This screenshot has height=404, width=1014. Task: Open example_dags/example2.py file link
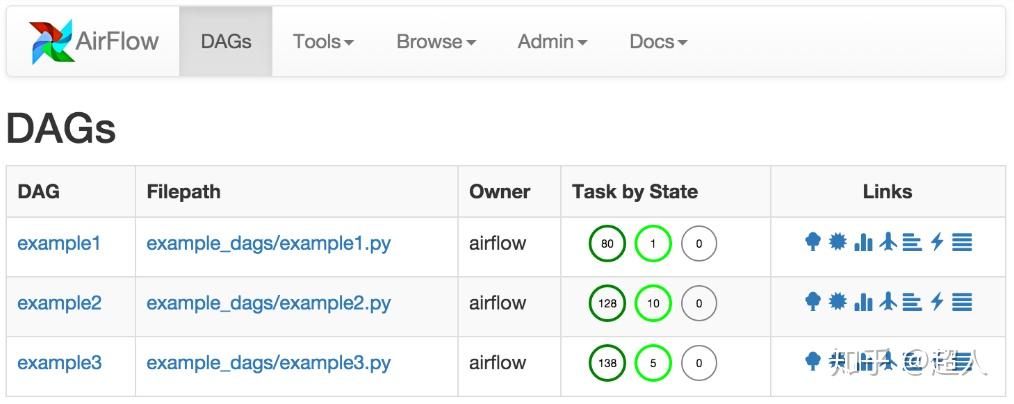268,303
